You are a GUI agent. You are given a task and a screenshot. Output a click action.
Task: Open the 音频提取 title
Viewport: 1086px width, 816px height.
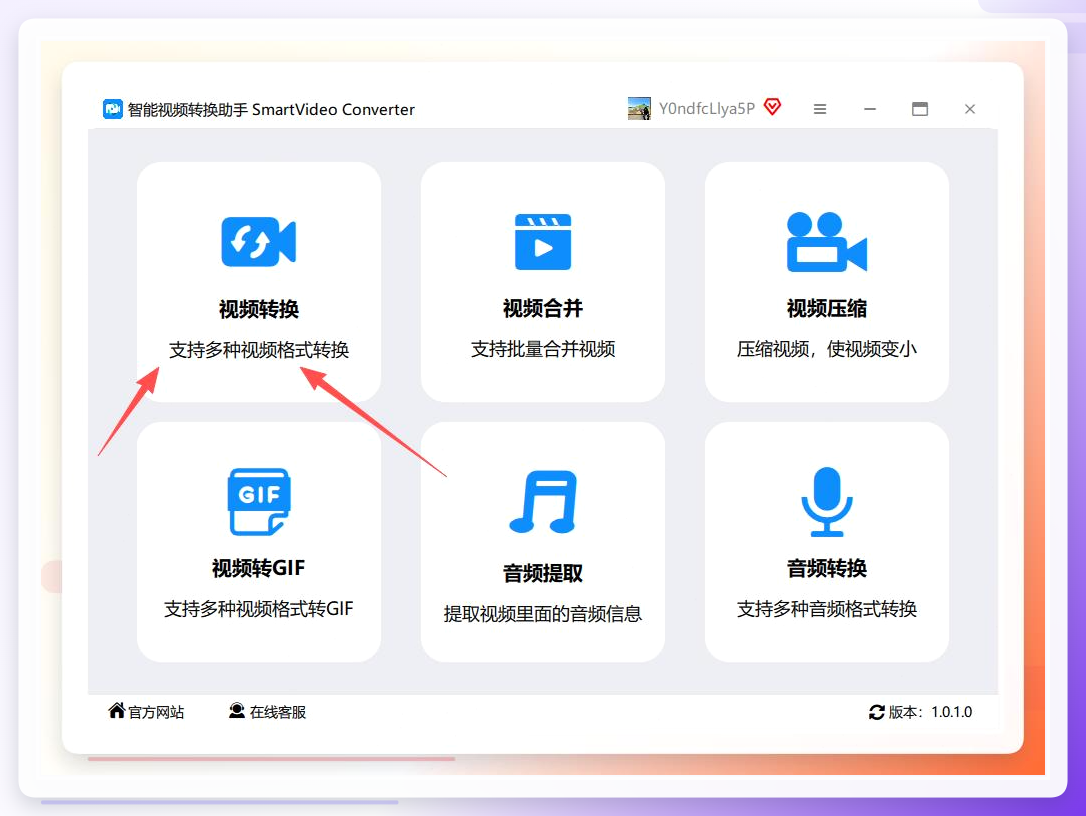[x=543, y=573]
